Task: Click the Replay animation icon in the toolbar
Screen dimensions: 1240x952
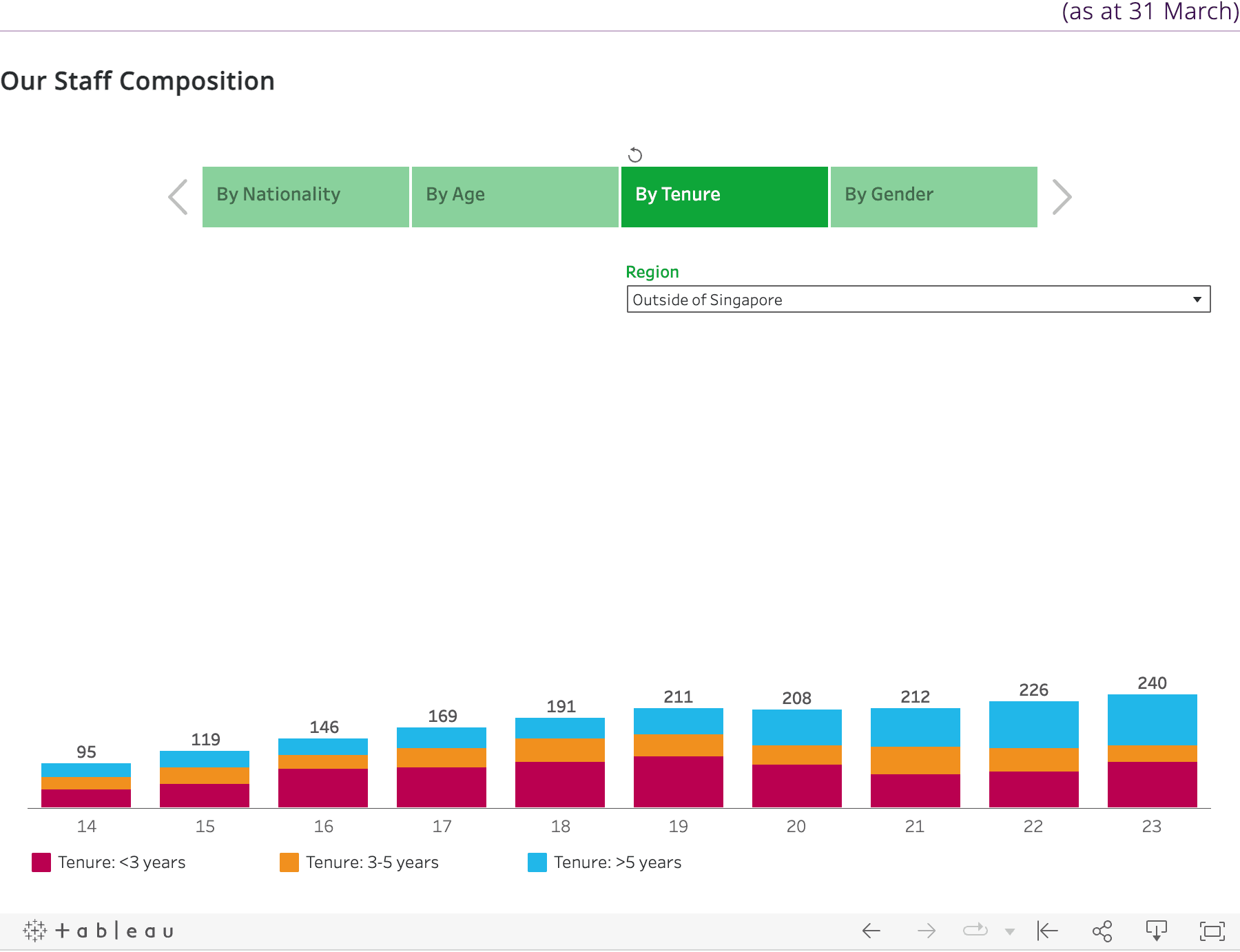Action: coord(975,931)
